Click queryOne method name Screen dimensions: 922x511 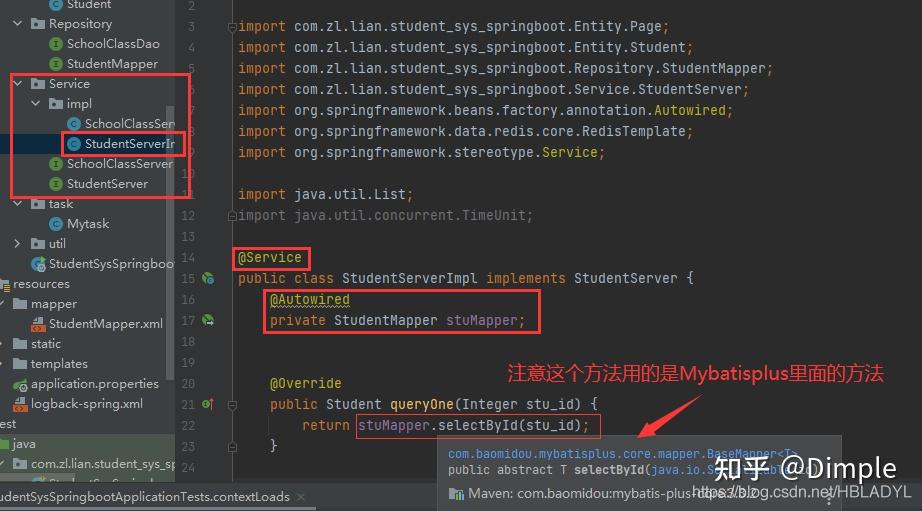(x=422, y=405)
